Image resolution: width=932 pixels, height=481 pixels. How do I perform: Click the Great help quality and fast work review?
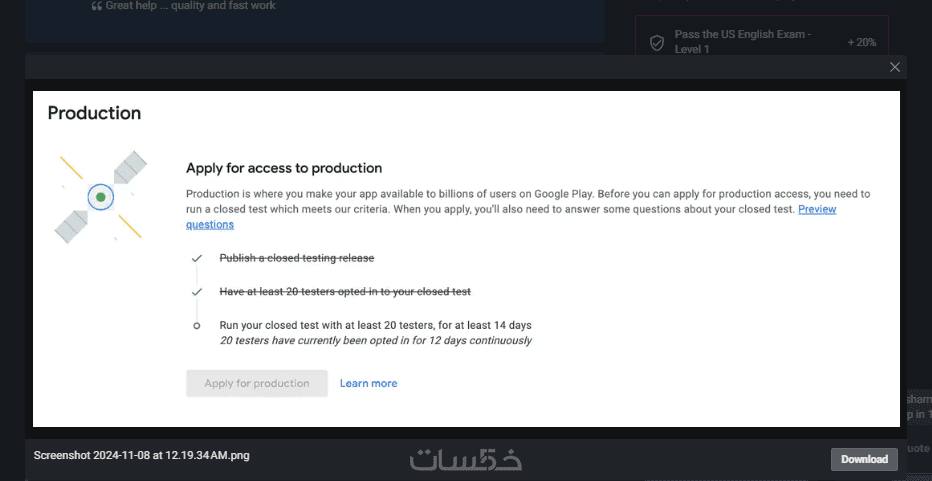pyautogui.click(x=190, y=6)
